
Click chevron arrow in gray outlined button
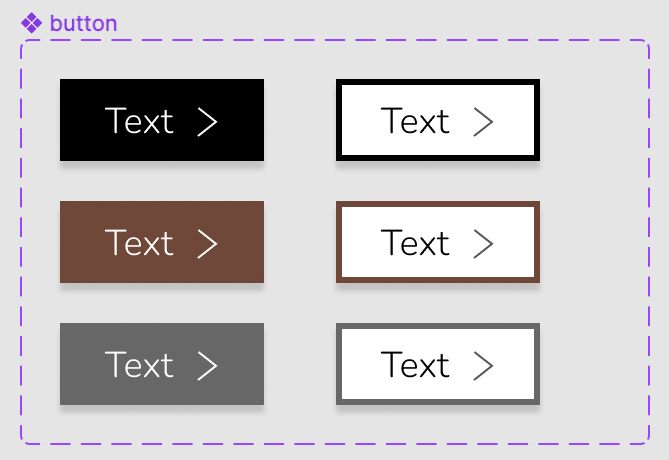[x=484, y=365]
